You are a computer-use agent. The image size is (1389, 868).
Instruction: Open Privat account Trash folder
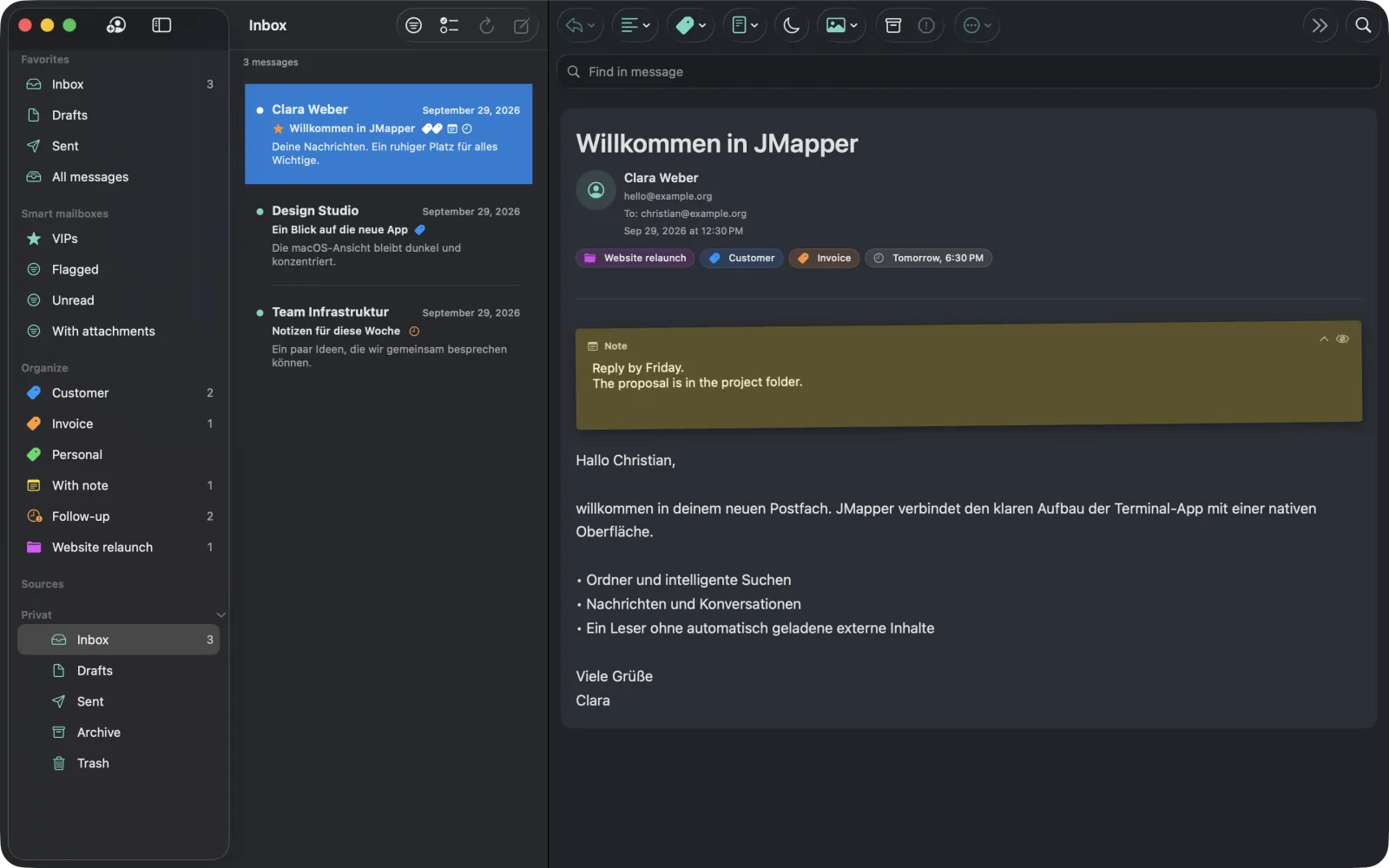119,763
